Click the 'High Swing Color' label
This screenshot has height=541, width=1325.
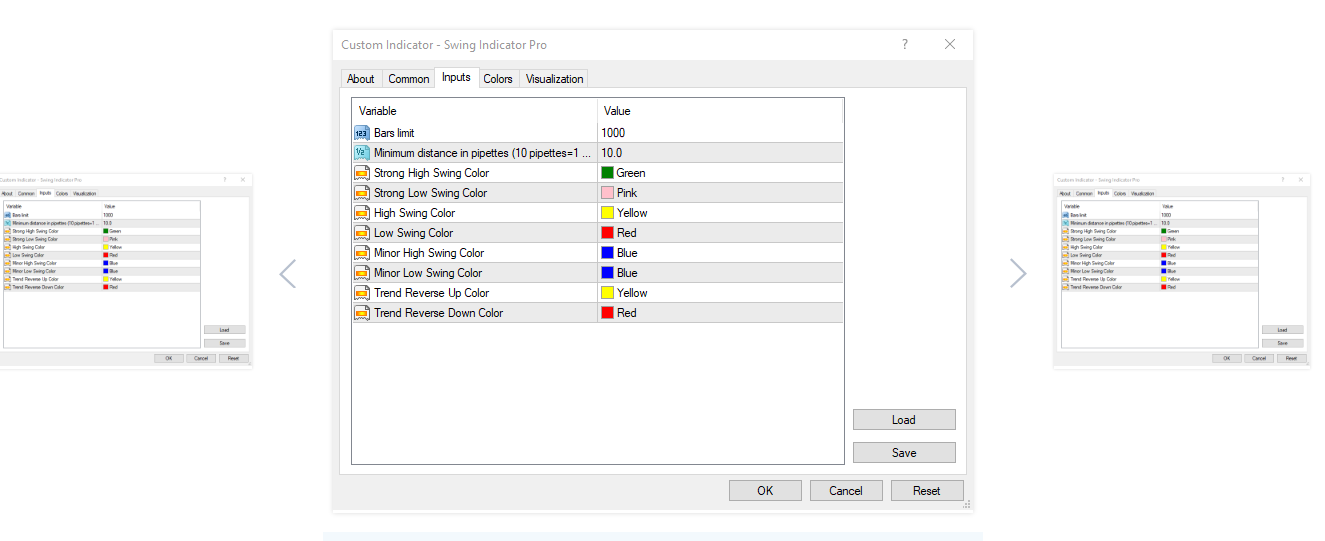[x=414, y=213]
